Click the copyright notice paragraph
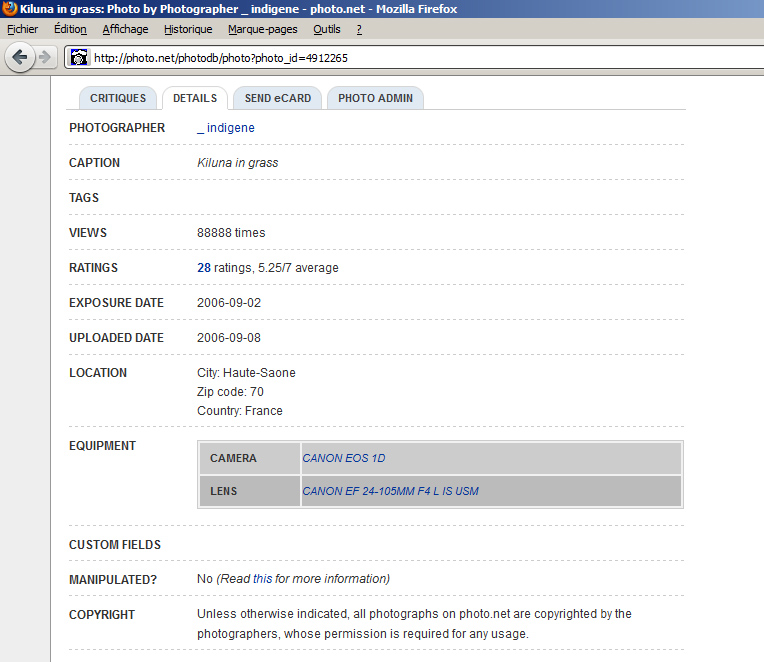 (414, 624)
